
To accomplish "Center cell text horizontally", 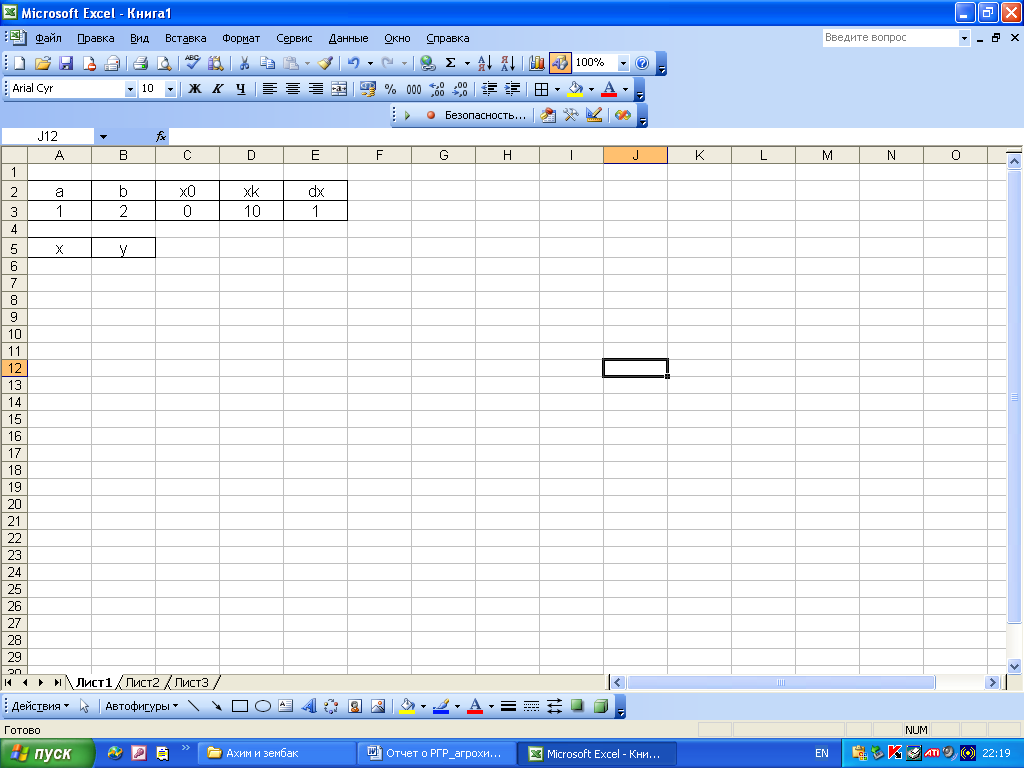I will pos(293,89).
